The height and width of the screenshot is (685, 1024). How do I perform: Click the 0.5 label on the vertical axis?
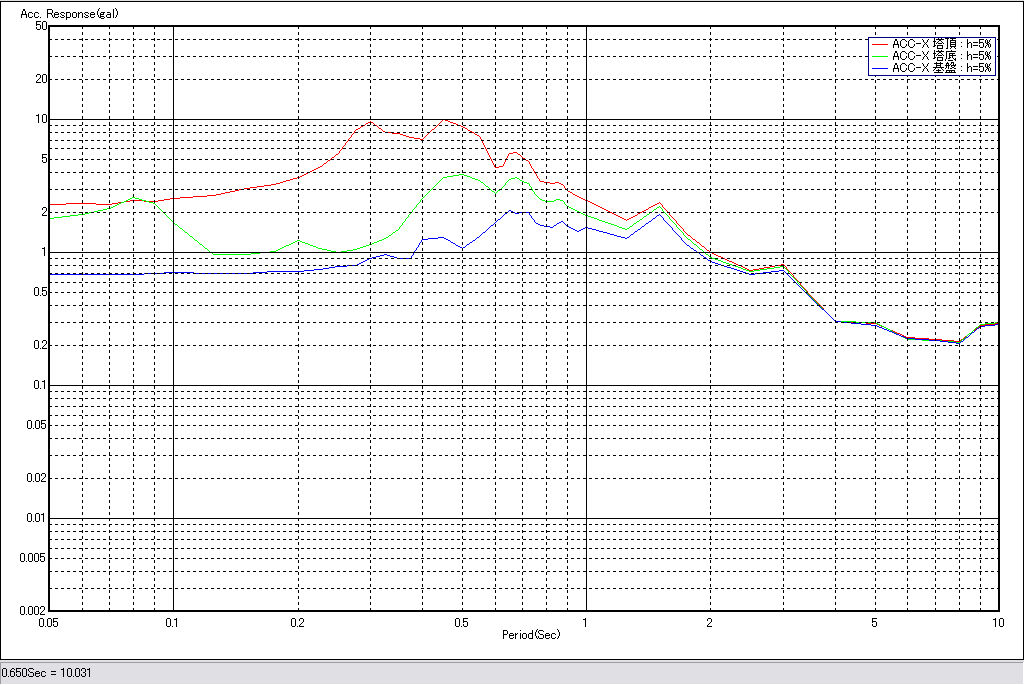click(39, 292)
